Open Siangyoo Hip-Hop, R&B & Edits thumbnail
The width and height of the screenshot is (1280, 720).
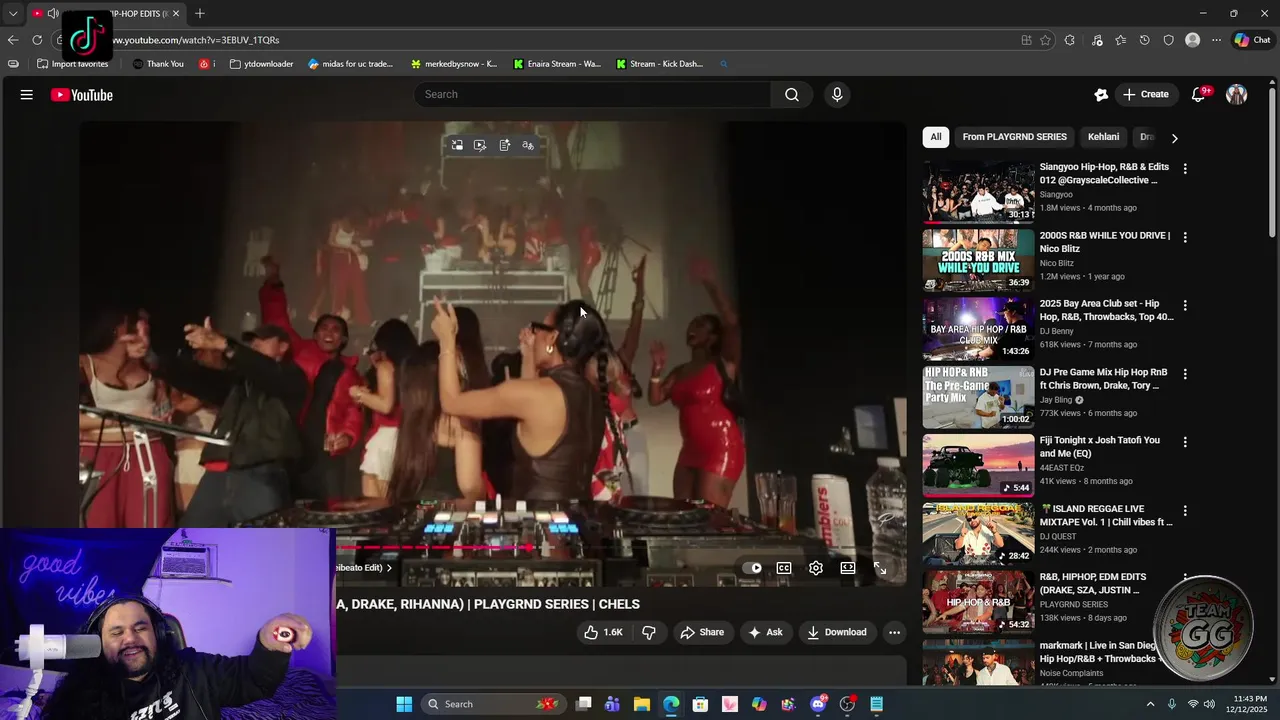[x=978, y=192]
